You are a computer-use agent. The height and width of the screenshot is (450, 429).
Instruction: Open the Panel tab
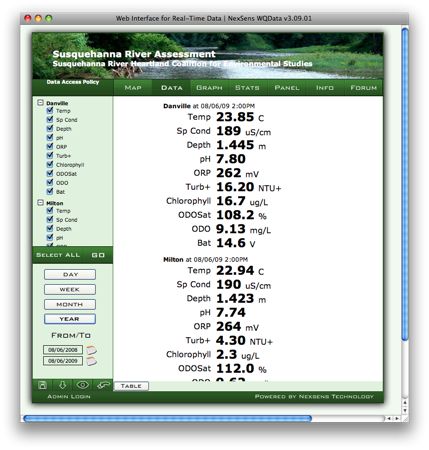click(287, 88)
